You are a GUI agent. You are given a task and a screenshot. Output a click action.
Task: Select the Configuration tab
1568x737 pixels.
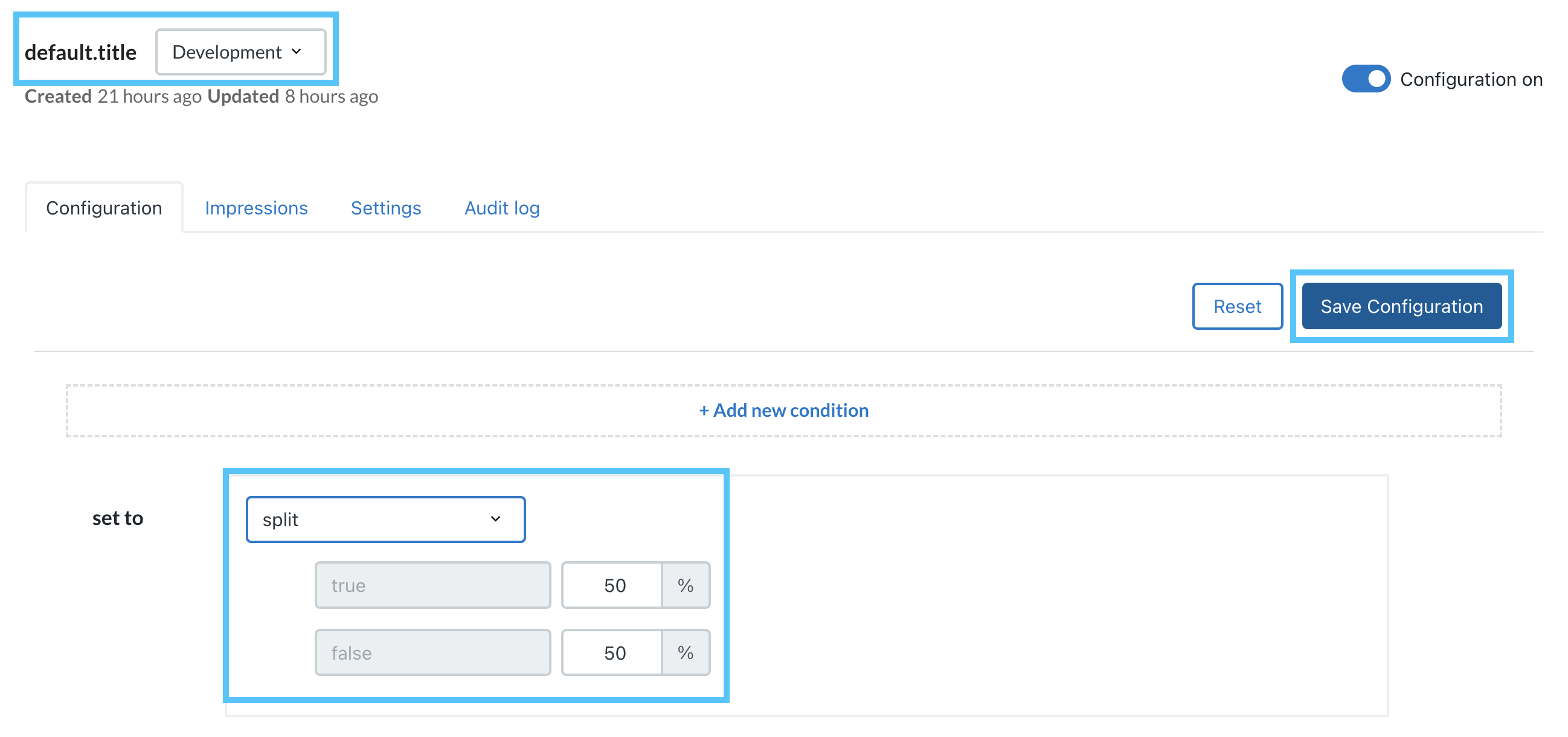pos(104,208)
